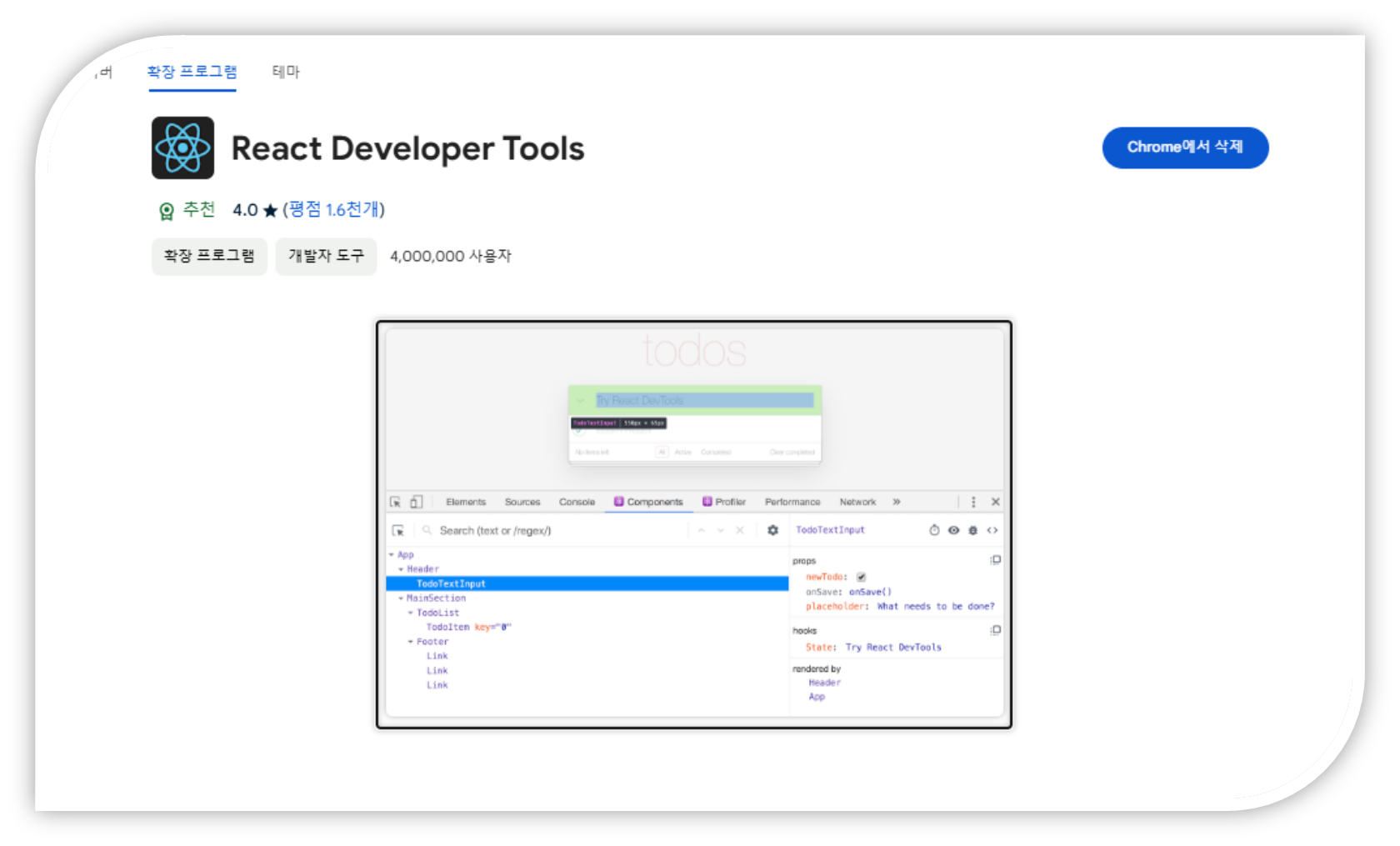Open the Components settings gear
This screenshot has width=1400, height=846.
772,531
